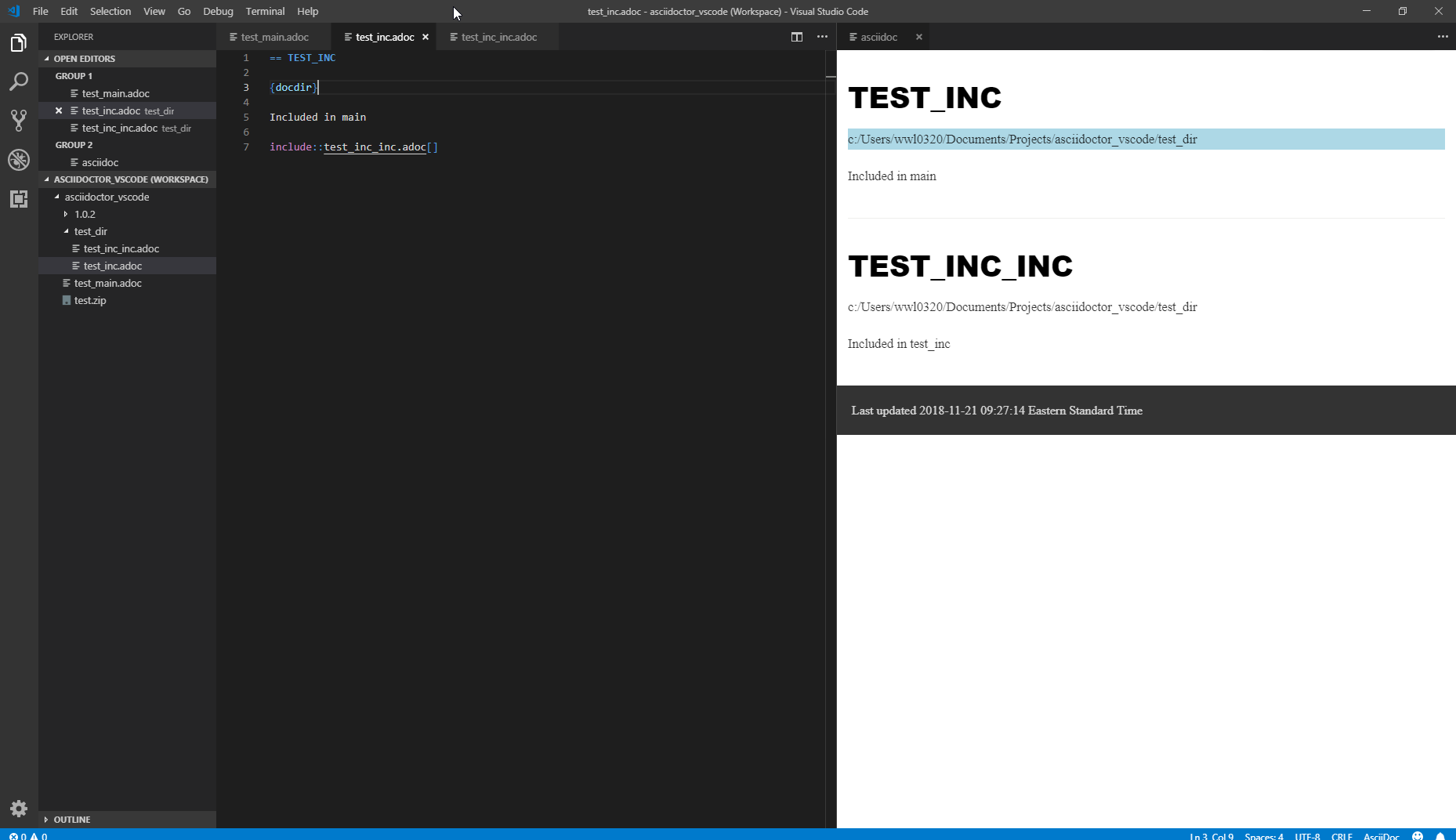Open the Terminal menu
Image resolution: width=1456 pixels, height=840 pixels.
pos(265,11)
